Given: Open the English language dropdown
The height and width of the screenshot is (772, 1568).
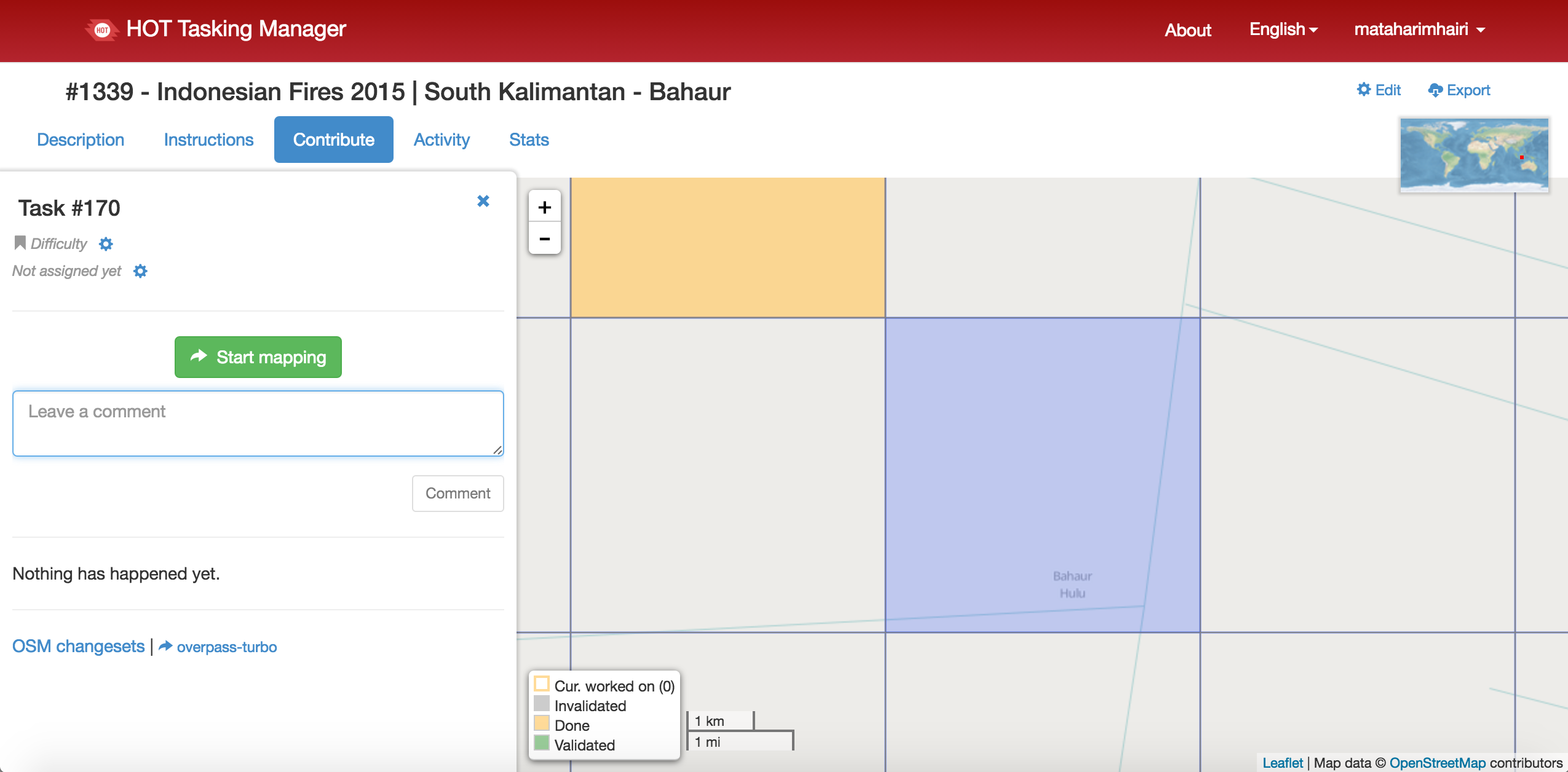Looking at the screenshot, I should coord(1283,30).
